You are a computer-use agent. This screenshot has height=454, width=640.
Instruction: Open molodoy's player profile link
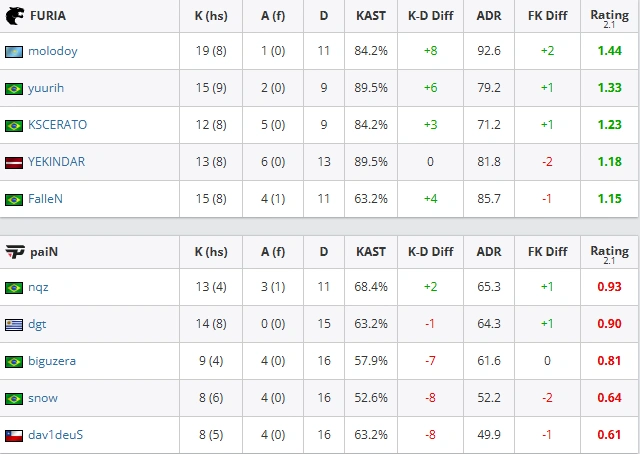53,51
